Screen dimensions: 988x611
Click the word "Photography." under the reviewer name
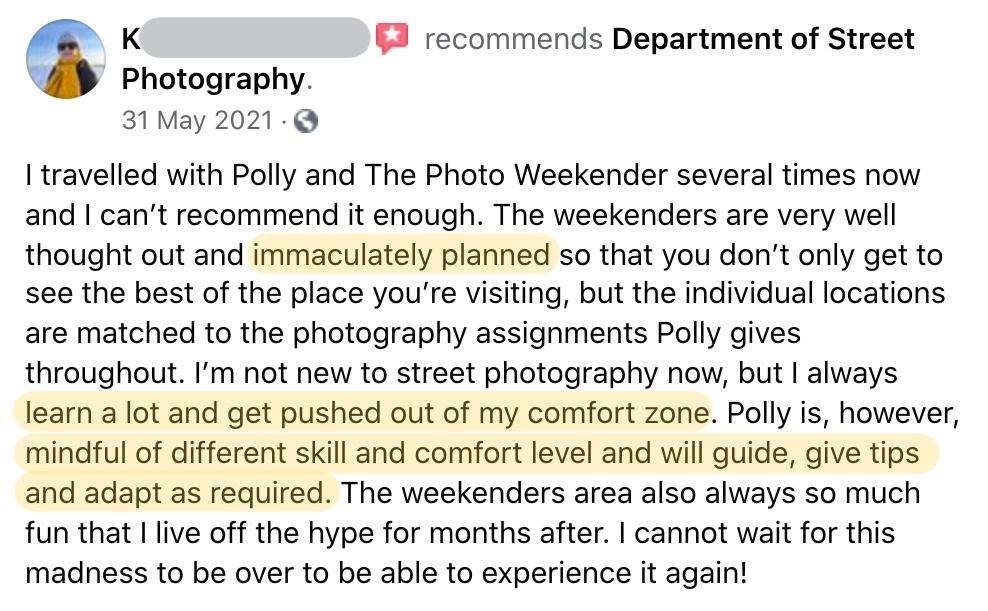(213, 79)
